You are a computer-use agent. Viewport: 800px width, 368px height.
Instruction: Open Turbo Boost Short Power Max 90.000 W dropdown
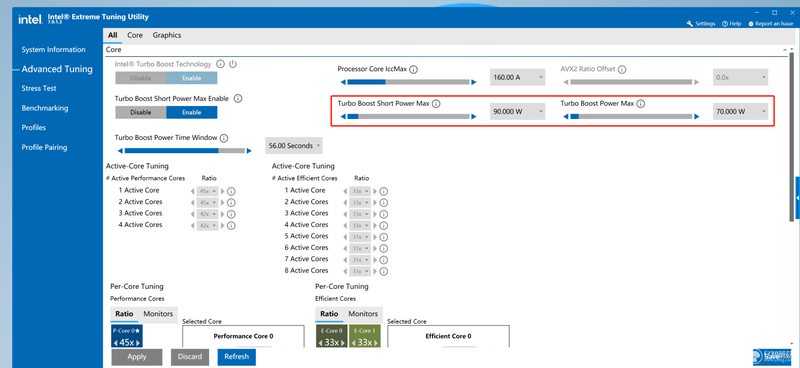(517, 111)
